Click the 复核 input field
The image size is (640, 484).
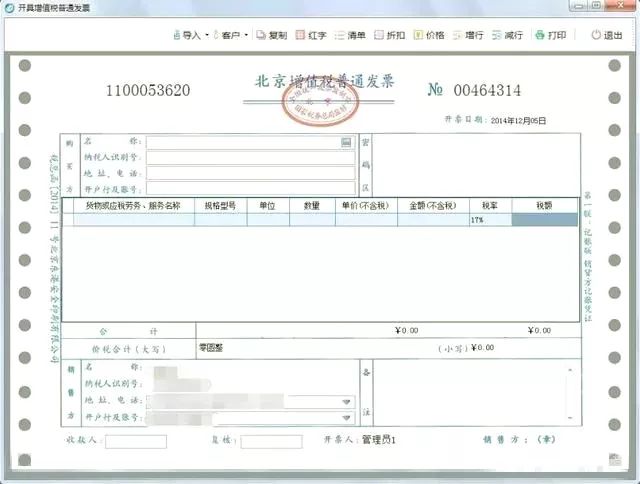[x=271, y=441]
